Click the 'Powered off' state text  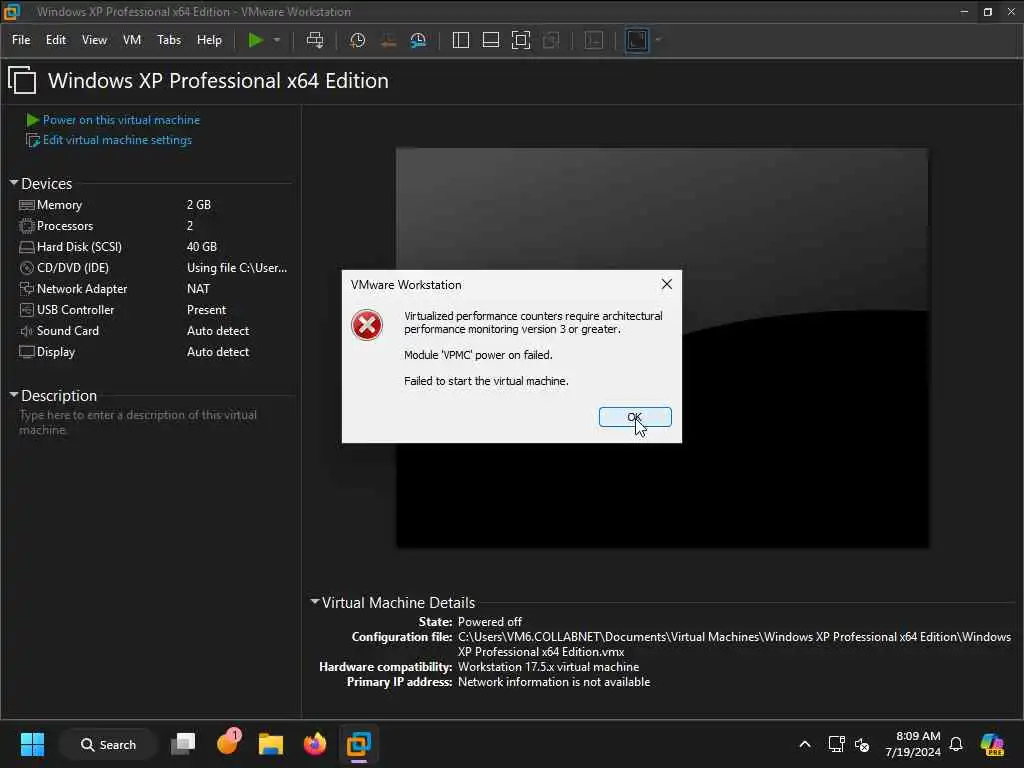click(x=489, y=621)
